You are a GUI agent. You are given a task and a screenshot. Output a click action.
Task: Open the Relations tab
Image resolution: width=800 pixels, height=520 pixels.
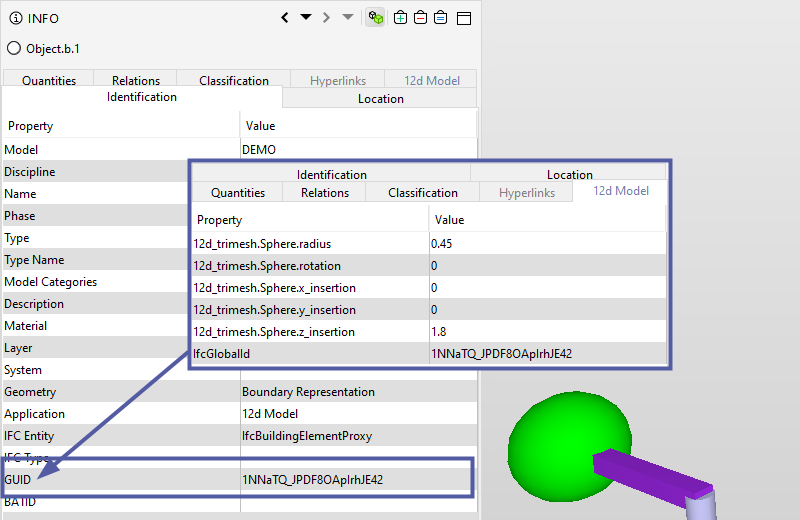(135, 81)
